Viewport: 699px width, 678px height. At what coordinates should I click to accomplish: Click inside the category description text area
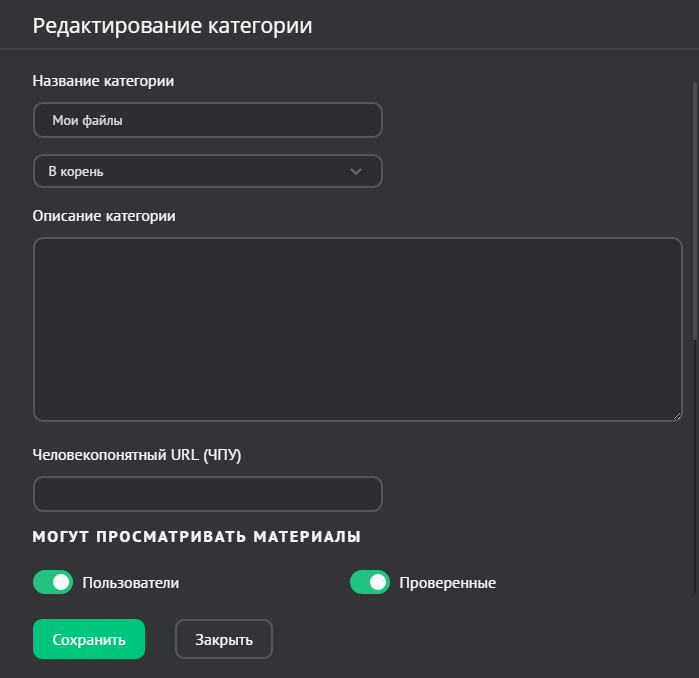click(357, 329)
